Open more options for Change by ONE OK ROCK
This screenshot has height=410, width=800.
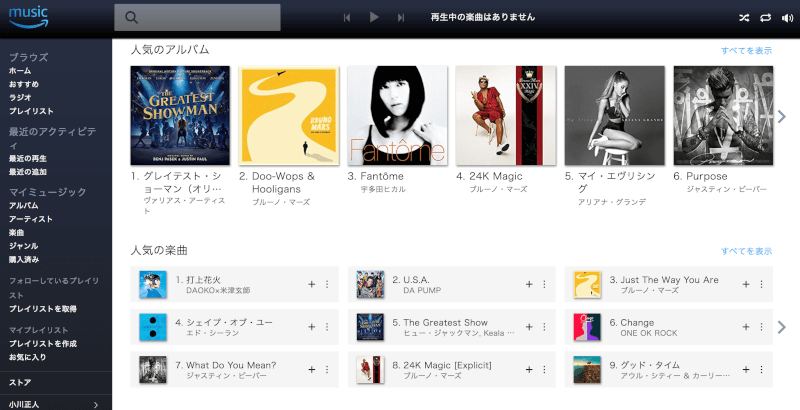pyautogui.click(x=761, y=327)
